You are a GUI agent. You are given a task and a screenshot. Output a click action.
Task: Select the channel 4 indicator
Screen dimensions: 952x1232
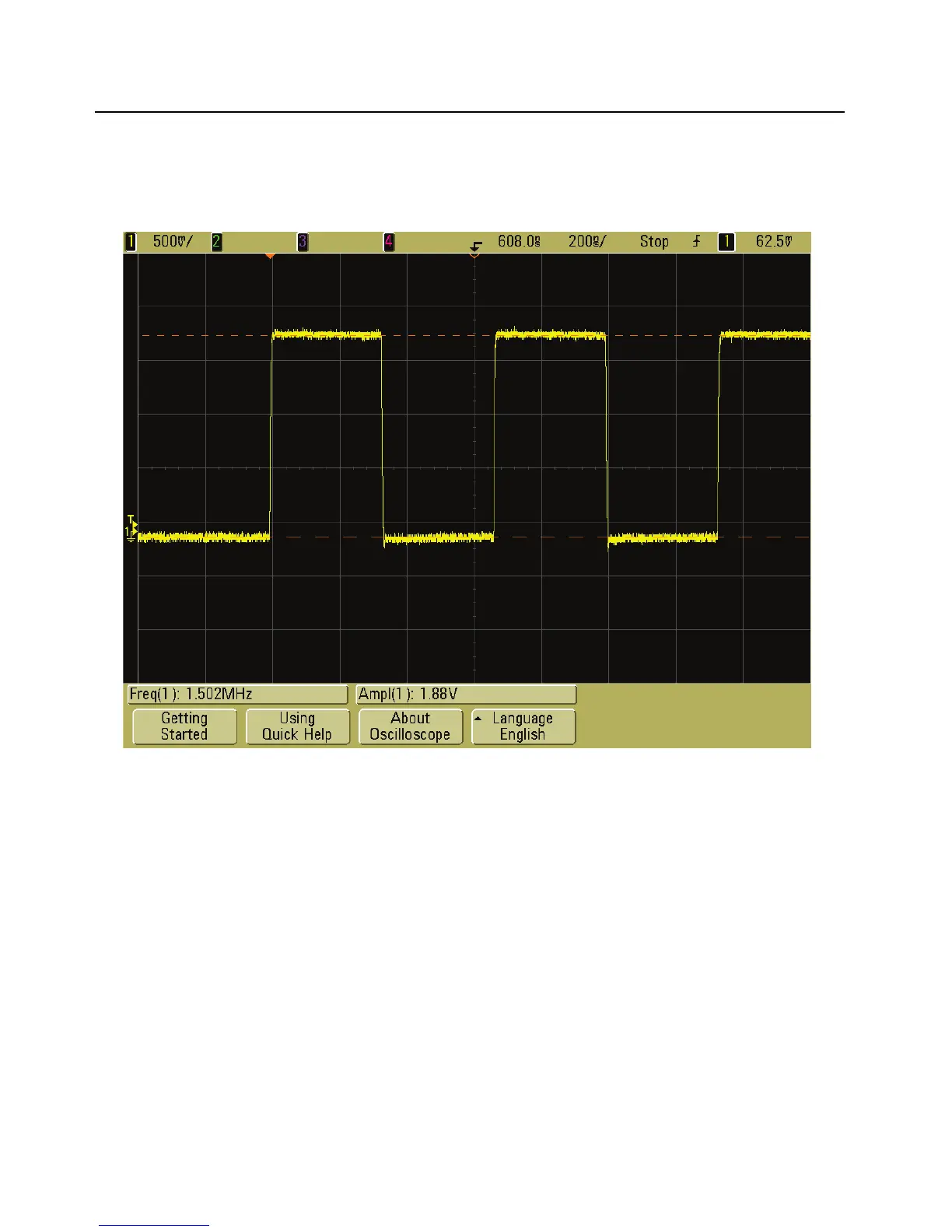pyautogui.click(x=389, y=242)
